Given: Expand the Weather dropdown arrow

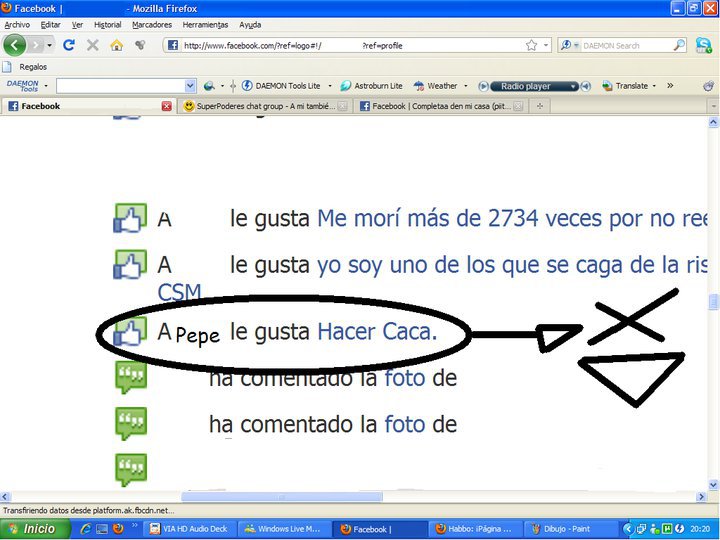Looking at the screenshot, I should 466,86.
